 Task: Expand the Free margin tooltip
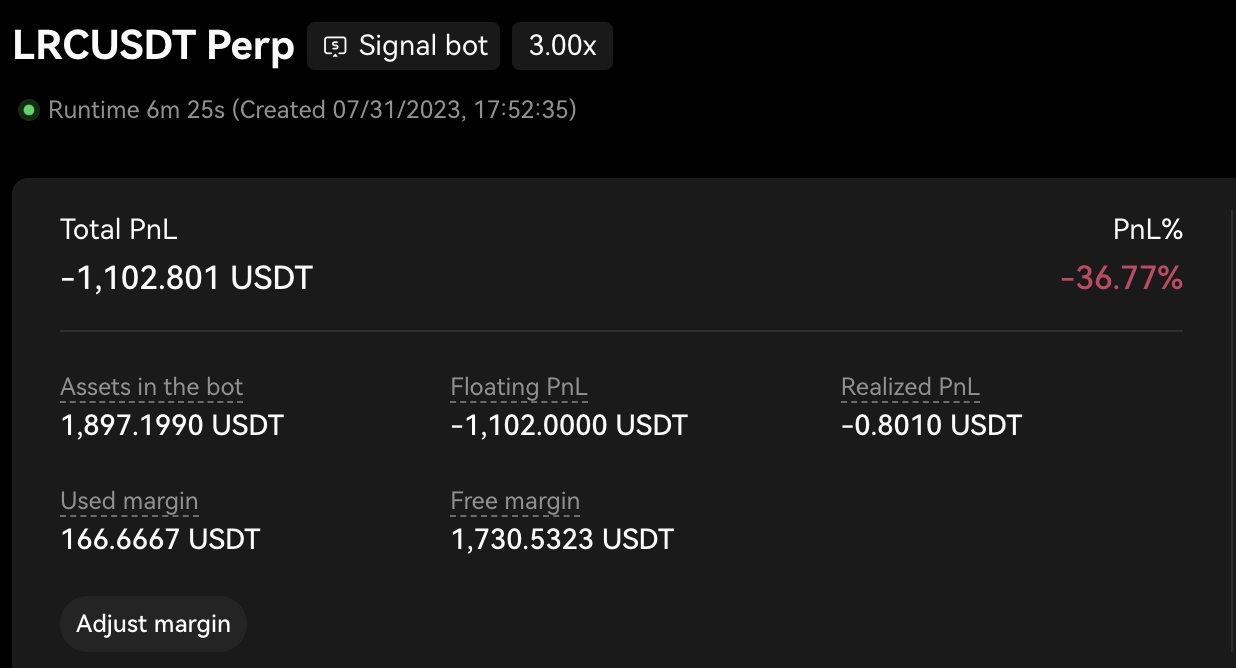point(514,501)
